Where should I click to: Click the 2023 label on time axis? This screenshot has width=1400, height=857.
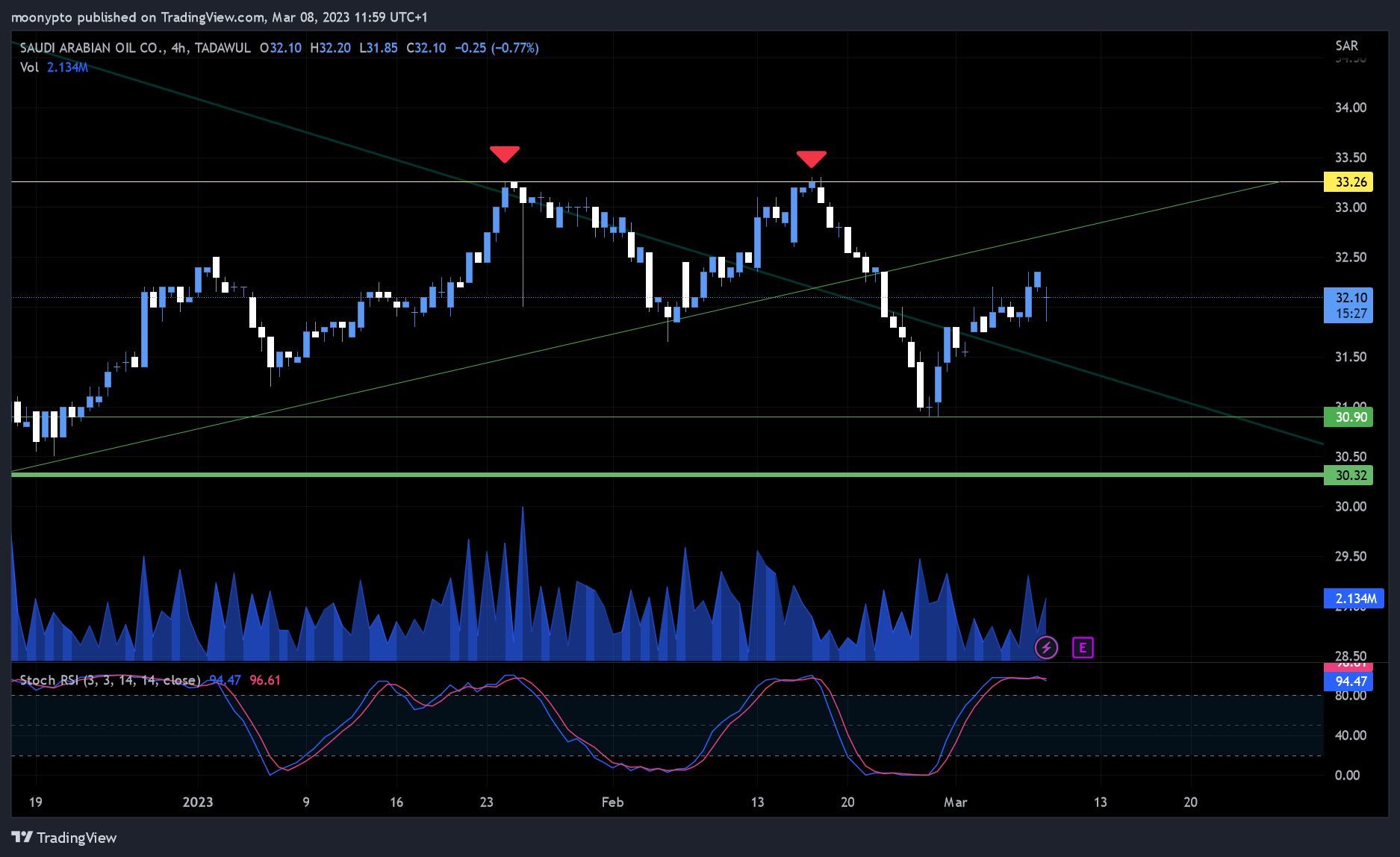[198, 803]
